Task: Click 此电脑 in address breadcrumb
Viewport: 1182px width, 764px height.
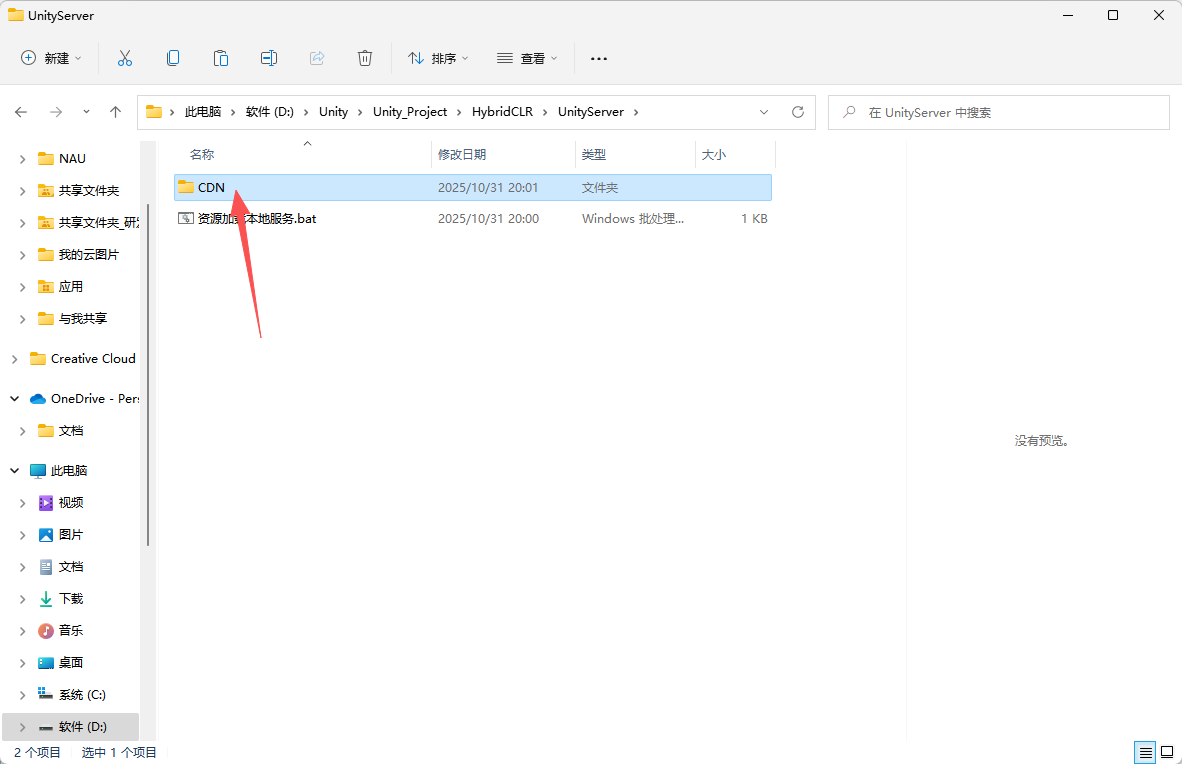Action: pos(203,112)
